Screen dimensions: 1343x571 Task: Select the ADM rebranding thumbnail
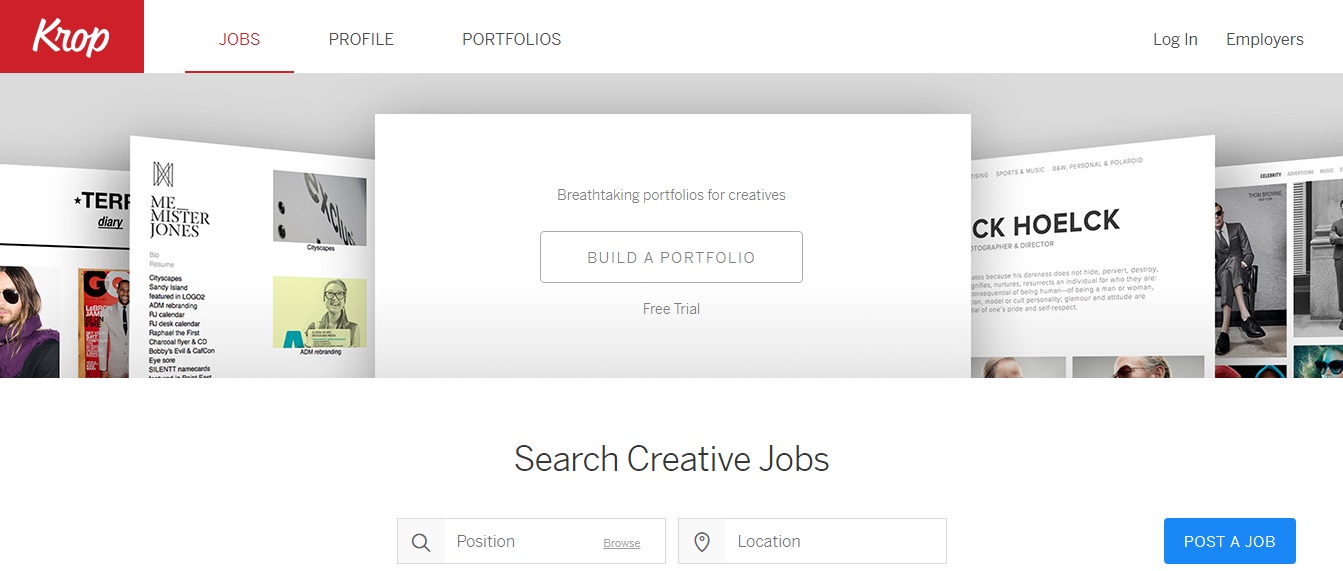(x=319, y=313)
